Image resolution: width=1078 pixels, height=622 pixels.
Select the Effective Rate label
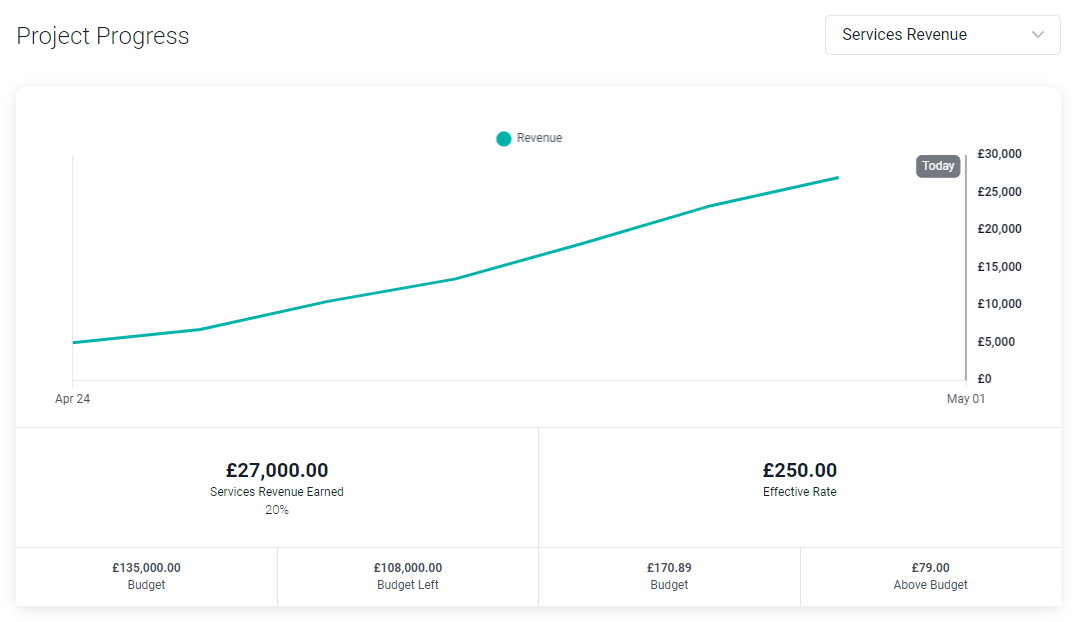point(800,491)
